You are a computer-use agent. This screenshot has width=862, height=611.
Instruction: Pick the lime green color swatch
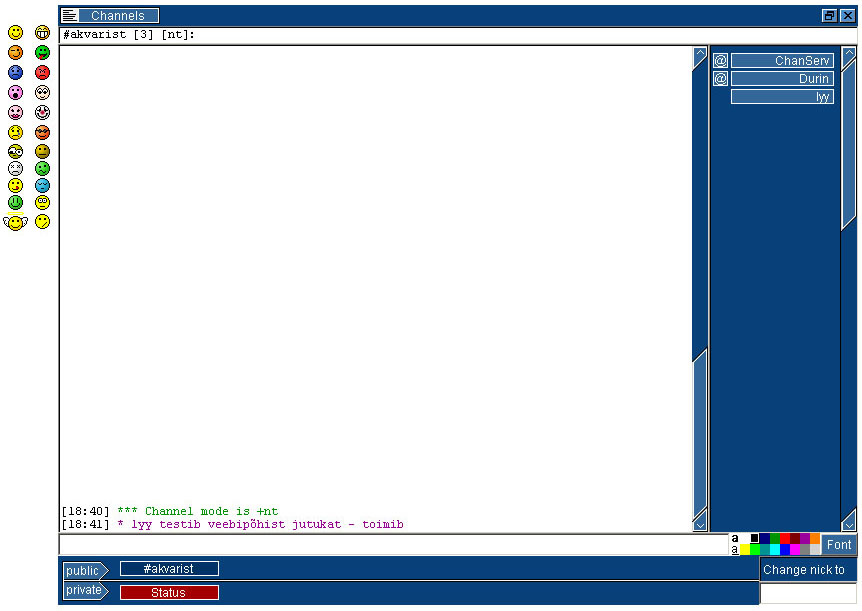tap(755, 549)
